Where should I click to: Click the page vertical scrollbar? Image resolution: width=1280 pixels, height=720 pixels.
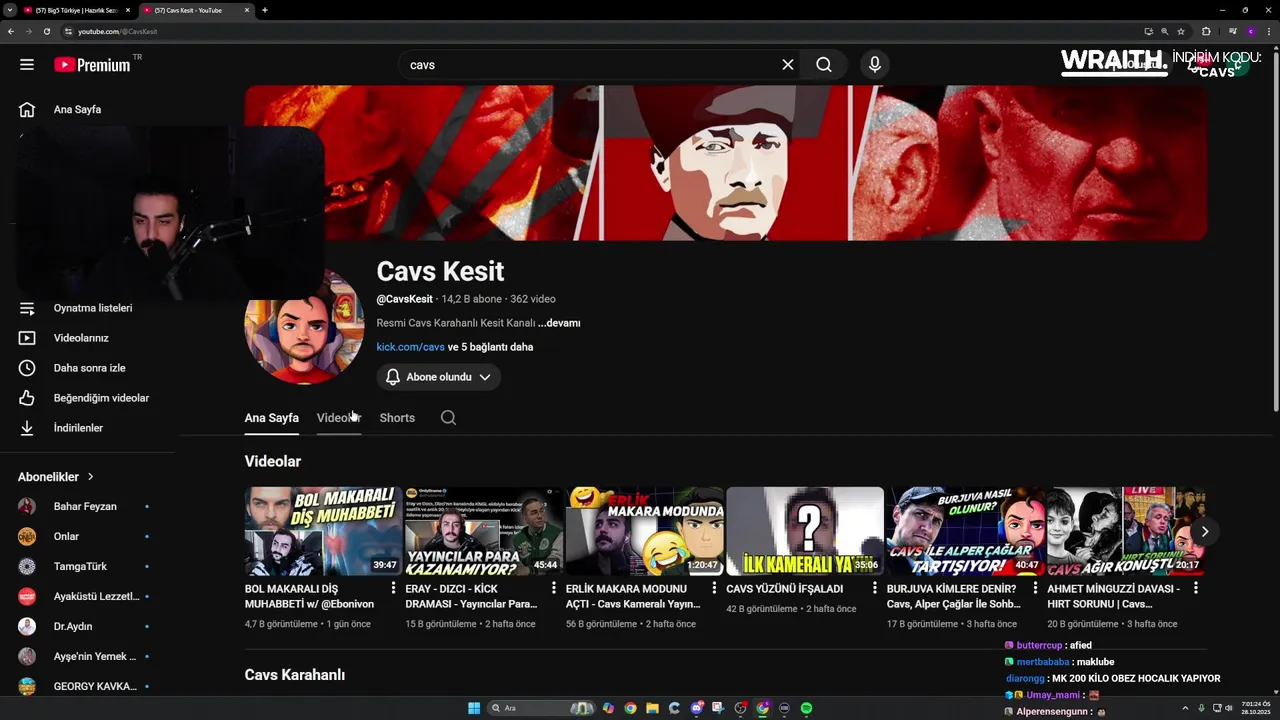pos(1275,230)
